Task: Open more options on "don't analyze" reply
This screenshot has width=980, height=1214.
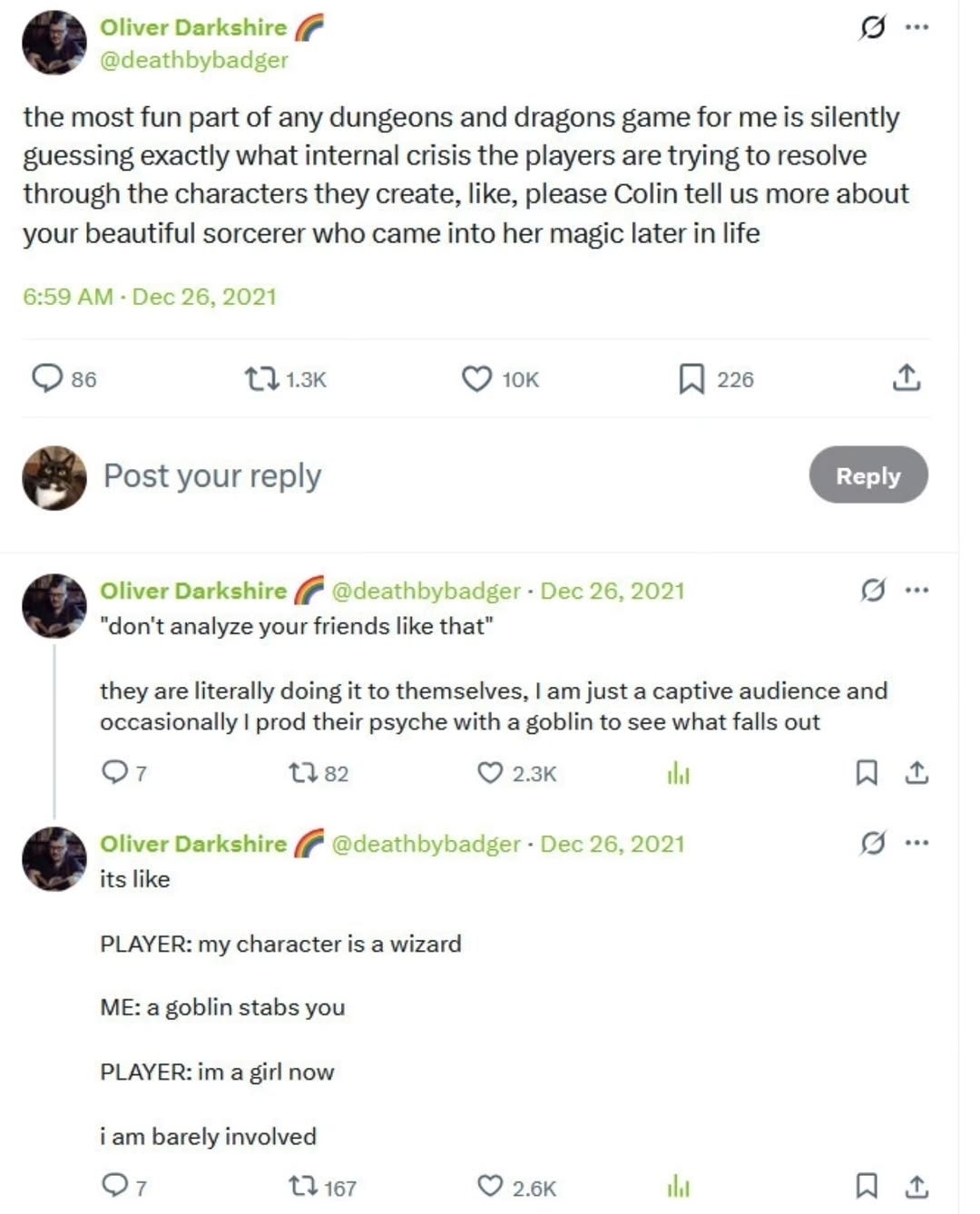Action: pyautogui.click(x=916, y=591)
